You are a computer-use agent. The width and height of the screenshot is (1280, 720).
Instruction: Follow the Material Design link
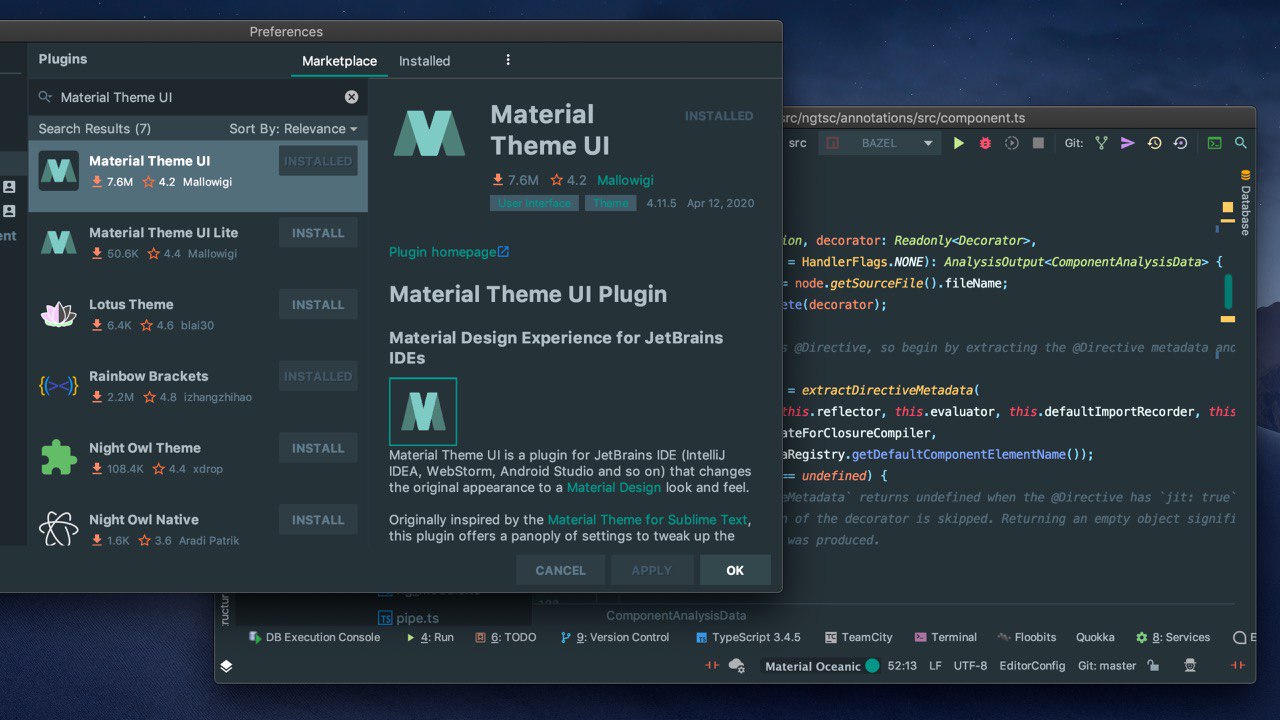(614, 487)
